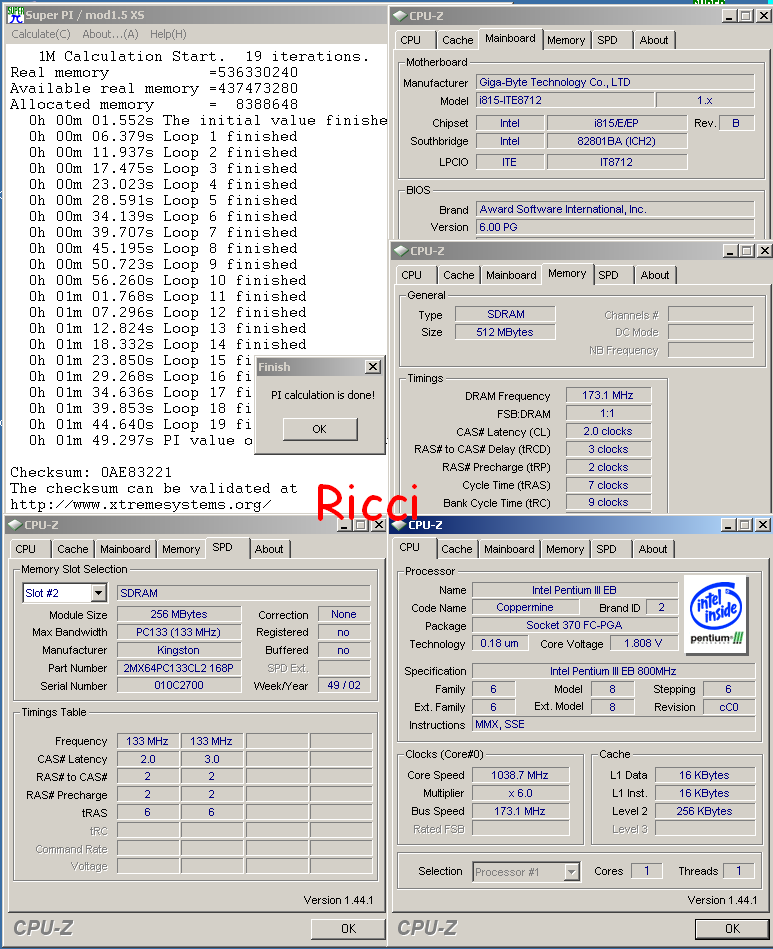This screenshot has width=773, height=949.
Task: Select Mainboard tab in Memory CPU-Z window
Action: pyautogui.click(x=511, y=275)
